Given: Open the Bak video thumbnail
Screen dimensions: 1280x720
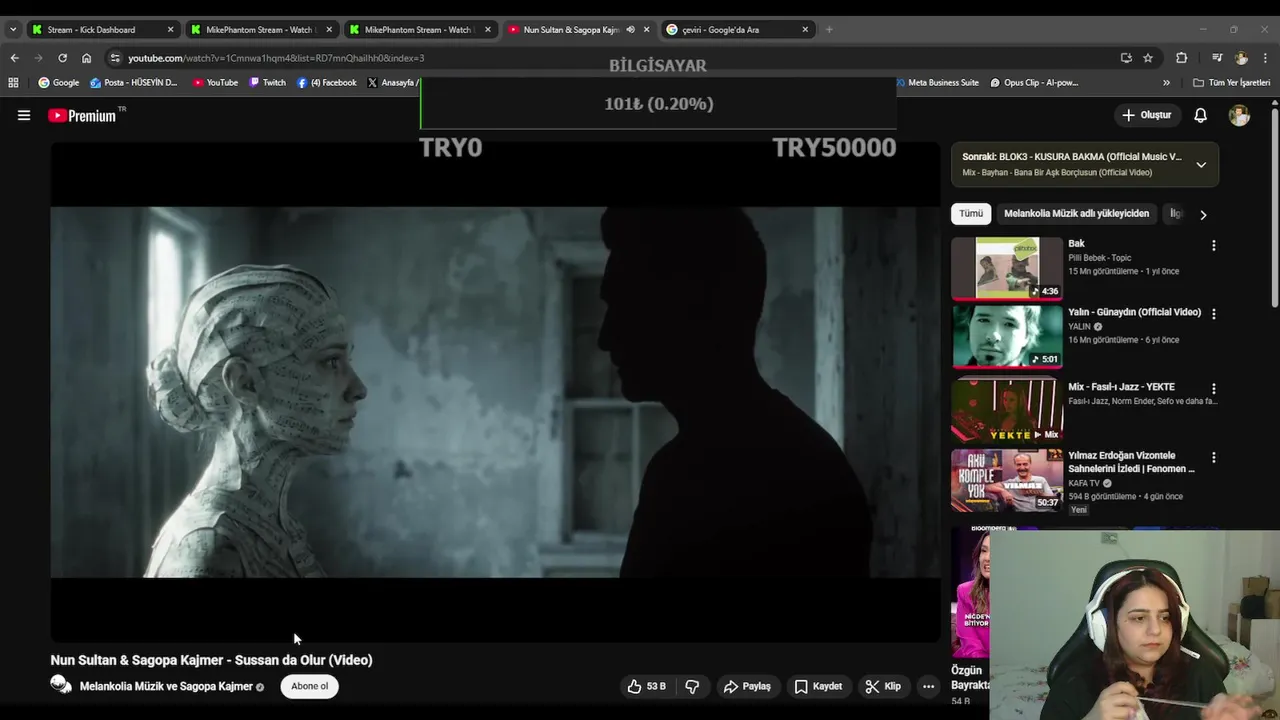Looking at the screenshot, I should (x=1007, y=267).
